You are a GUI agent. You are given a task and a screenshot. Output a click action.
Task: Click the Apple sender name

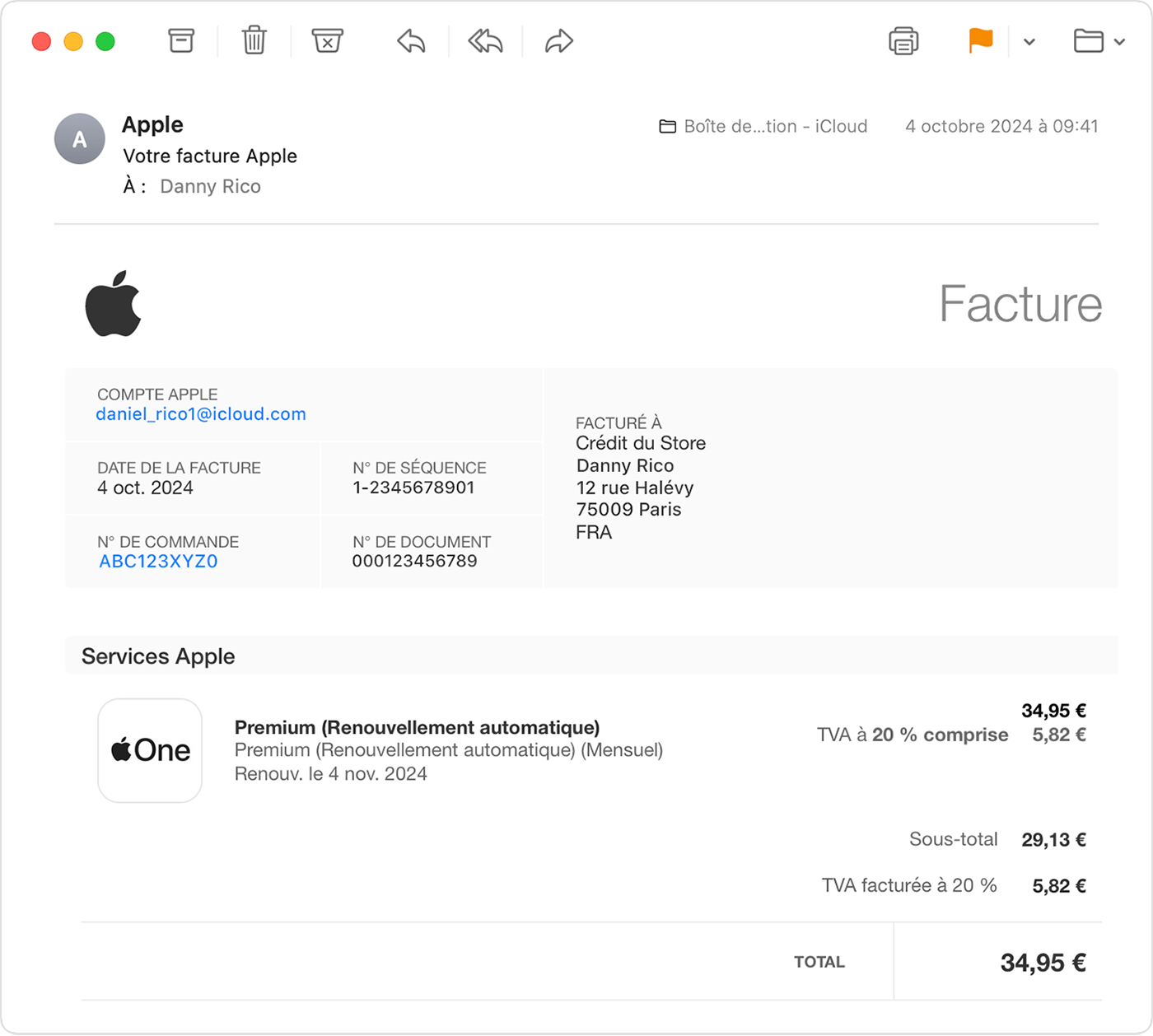(x=152, y=124)
